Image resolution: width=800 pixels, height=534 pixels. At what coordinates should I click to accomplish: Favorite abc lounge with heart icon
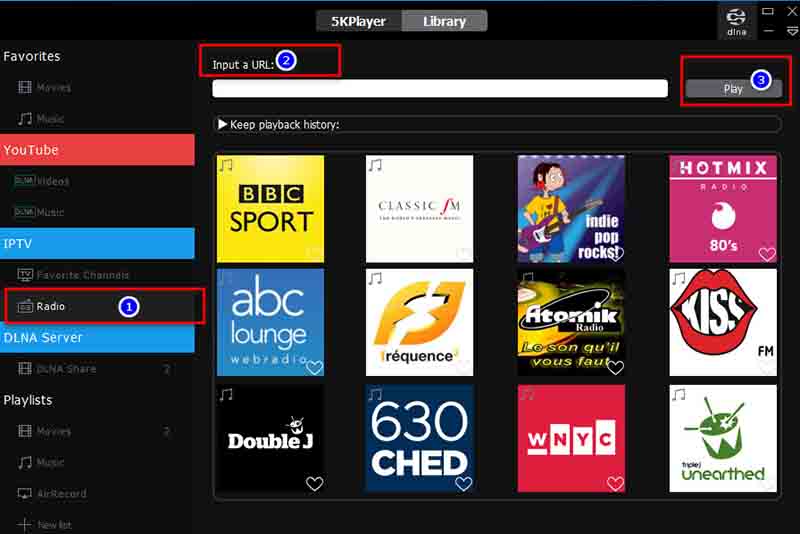point(314,367)
